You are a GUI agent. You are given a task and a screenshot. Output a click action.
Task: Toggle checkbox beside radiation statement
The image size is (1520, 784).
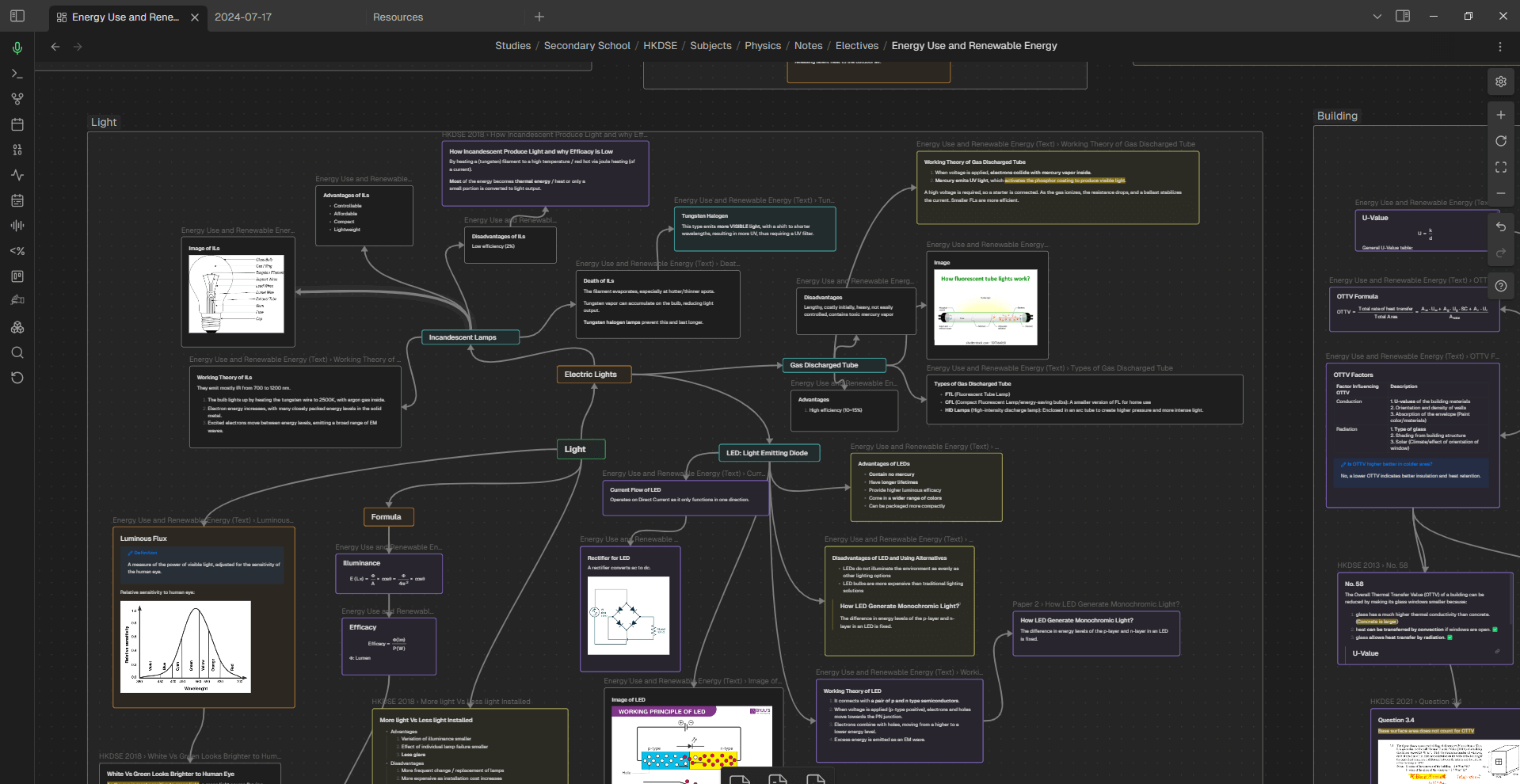[1450, 637]
